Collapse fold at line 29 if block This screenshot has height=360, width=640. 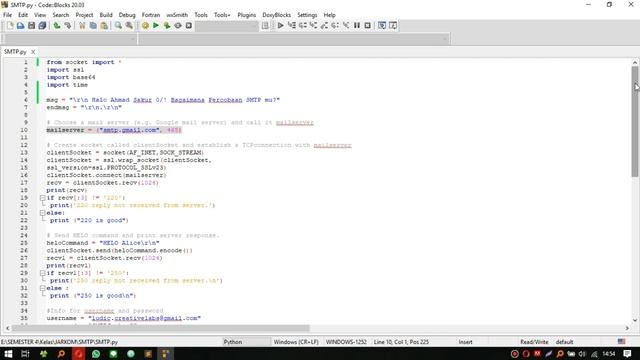pyautogui.click(x=42, y=273)
